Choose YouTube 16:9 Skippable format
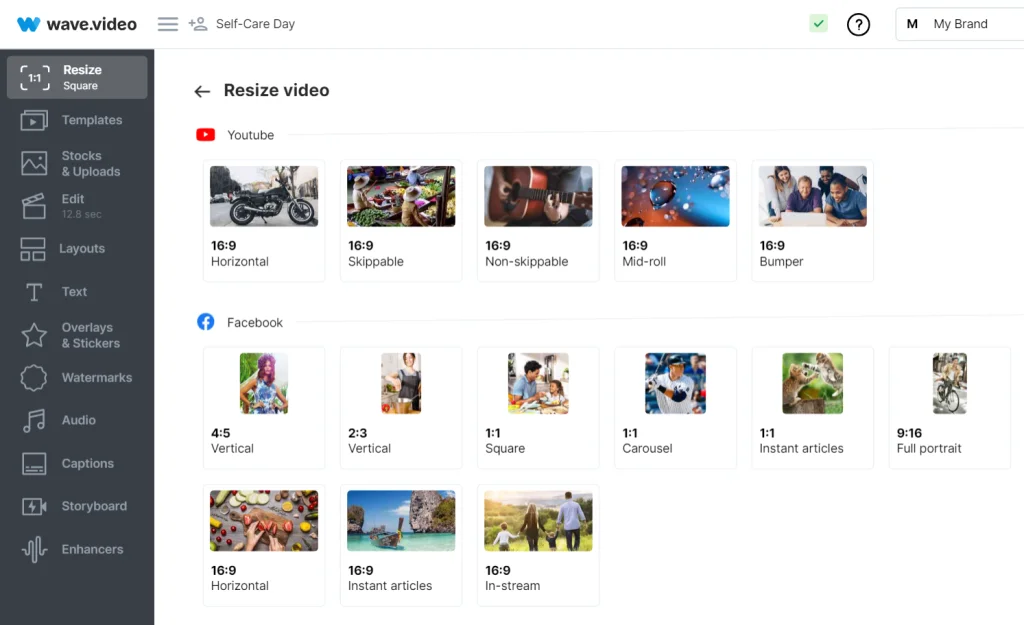This screenshot has height=625, width=1024. click(x=401, y=220)
